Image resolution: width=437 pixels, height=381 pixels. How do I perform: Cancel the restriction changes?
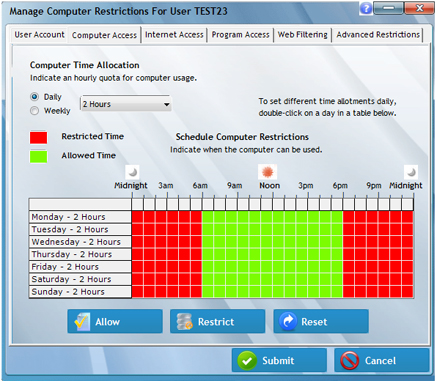click(382, 360)
